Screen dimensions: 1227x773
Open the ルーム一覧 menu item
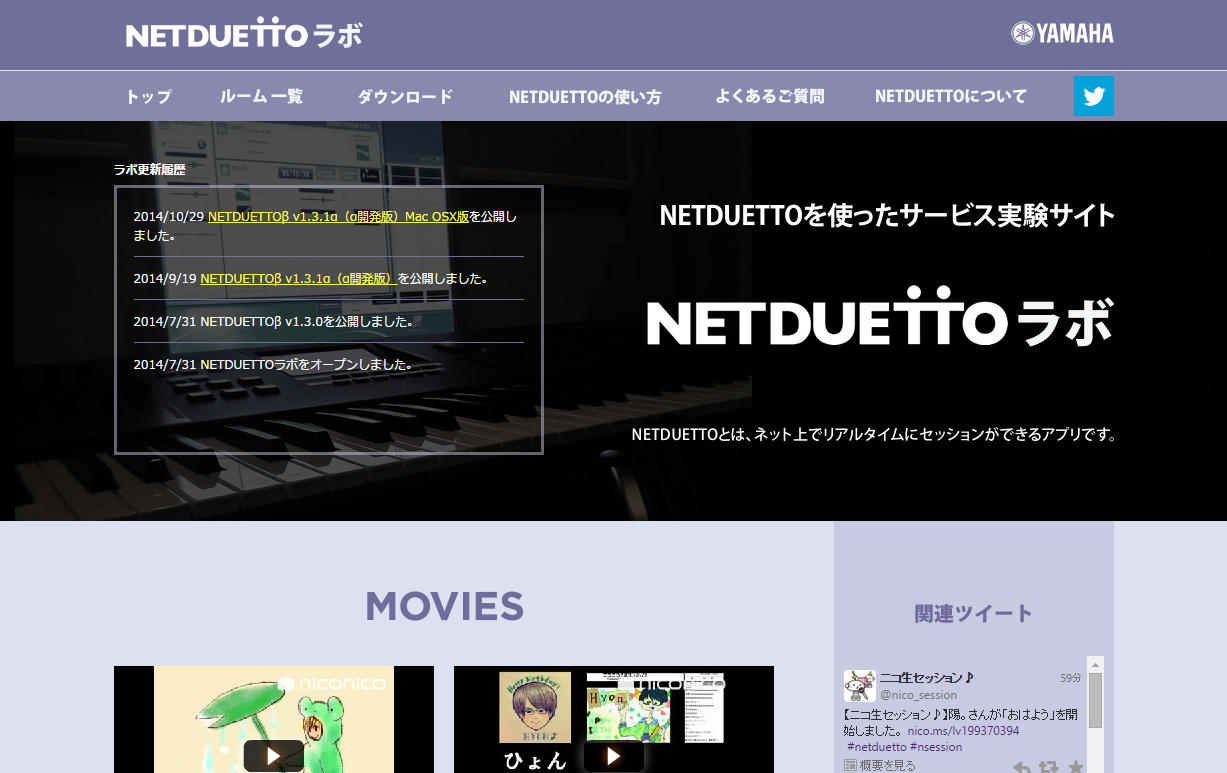pyautogui.click(x=261, y=96)
